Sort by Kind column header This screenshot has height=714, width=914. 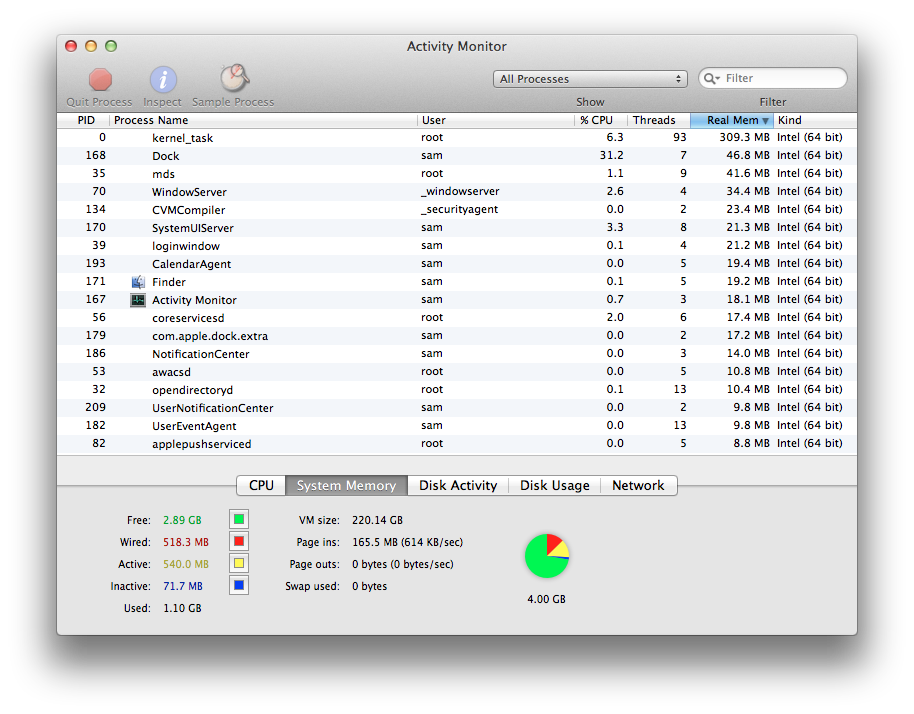pyautogui.click(x=815, y=120)
